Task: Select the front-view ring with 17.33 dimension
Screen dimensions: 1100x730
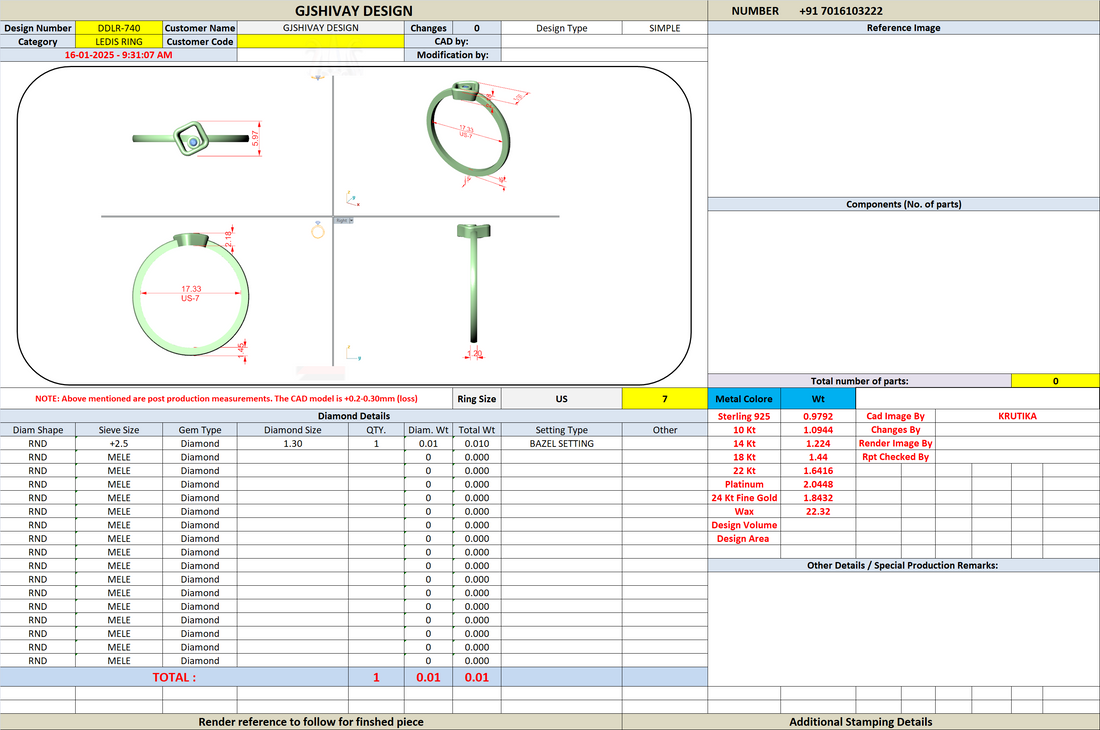Action: coord(191,294)
